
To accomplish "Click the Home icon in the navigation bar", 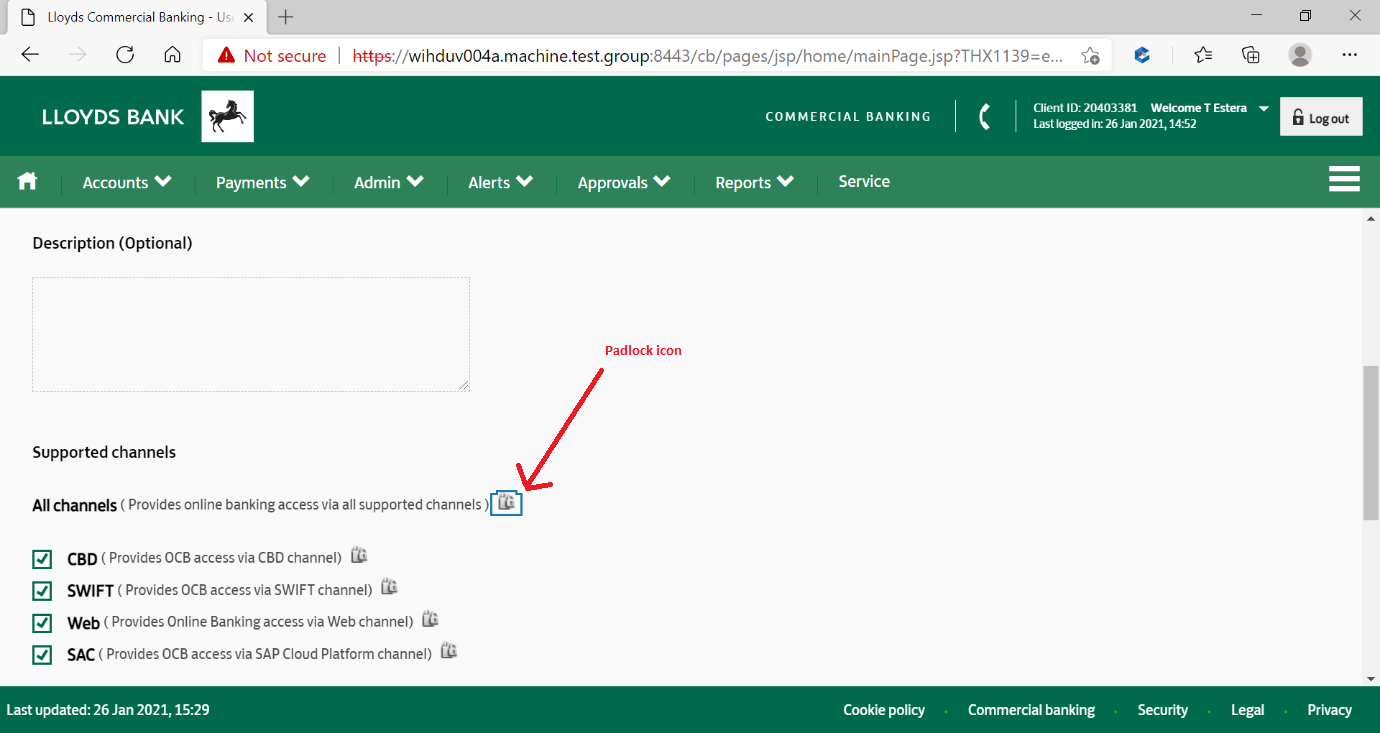I will coord(27,181).
